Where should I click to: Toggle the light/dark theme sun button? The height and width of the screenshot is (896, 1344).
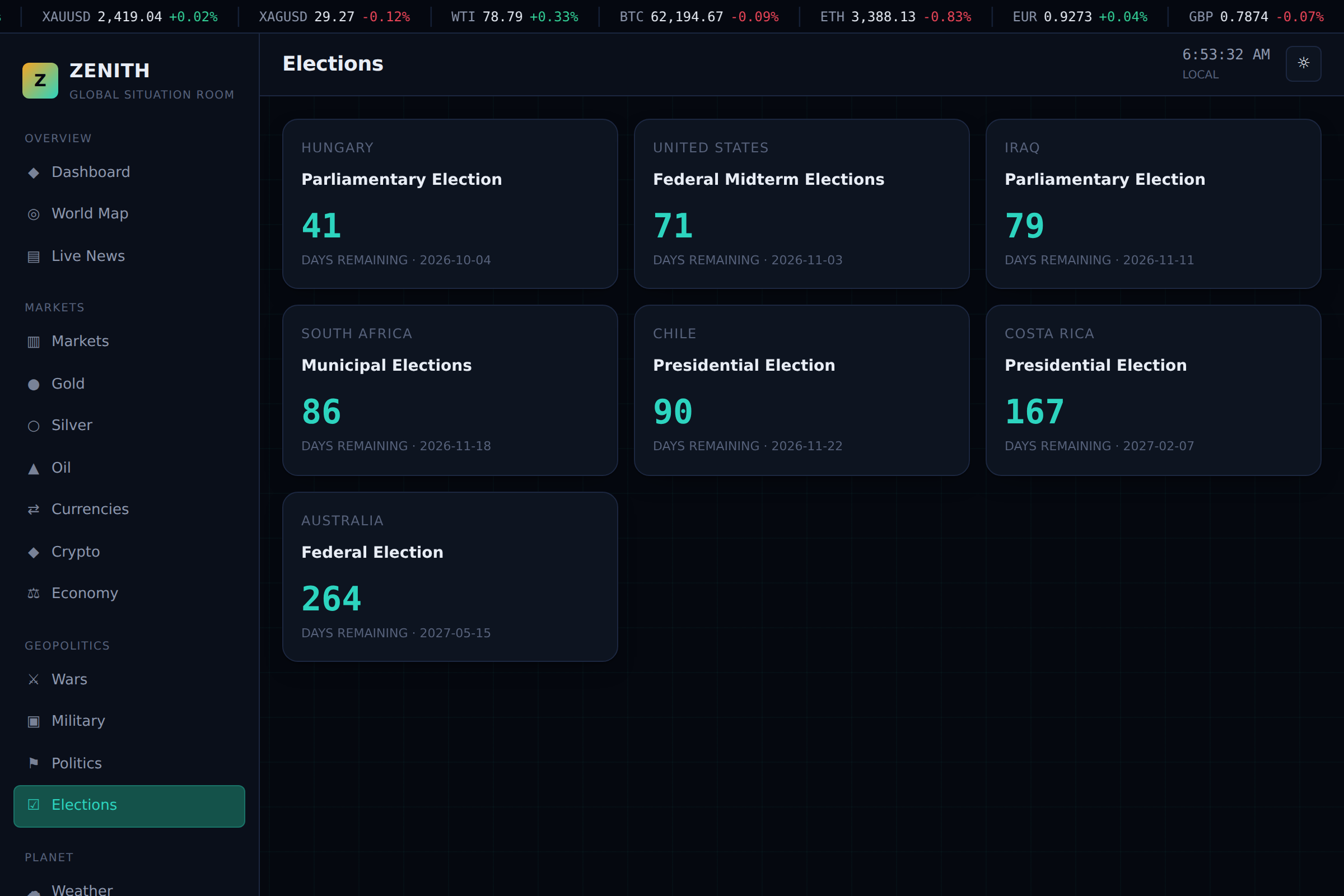point(1303,63)
